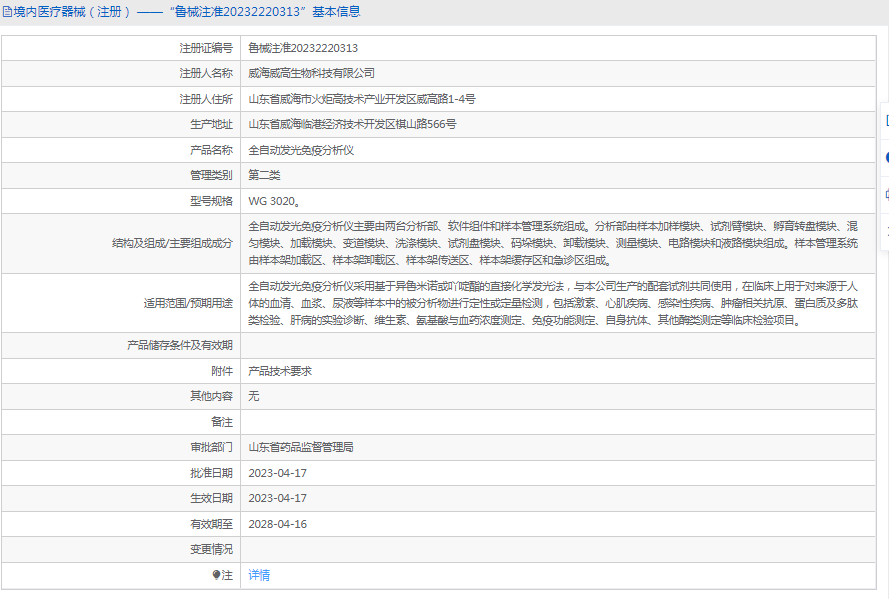Select the registration number 鲁械注准20232220313 cell
This screenshot has height=599, width=889.
coord(558,48)
